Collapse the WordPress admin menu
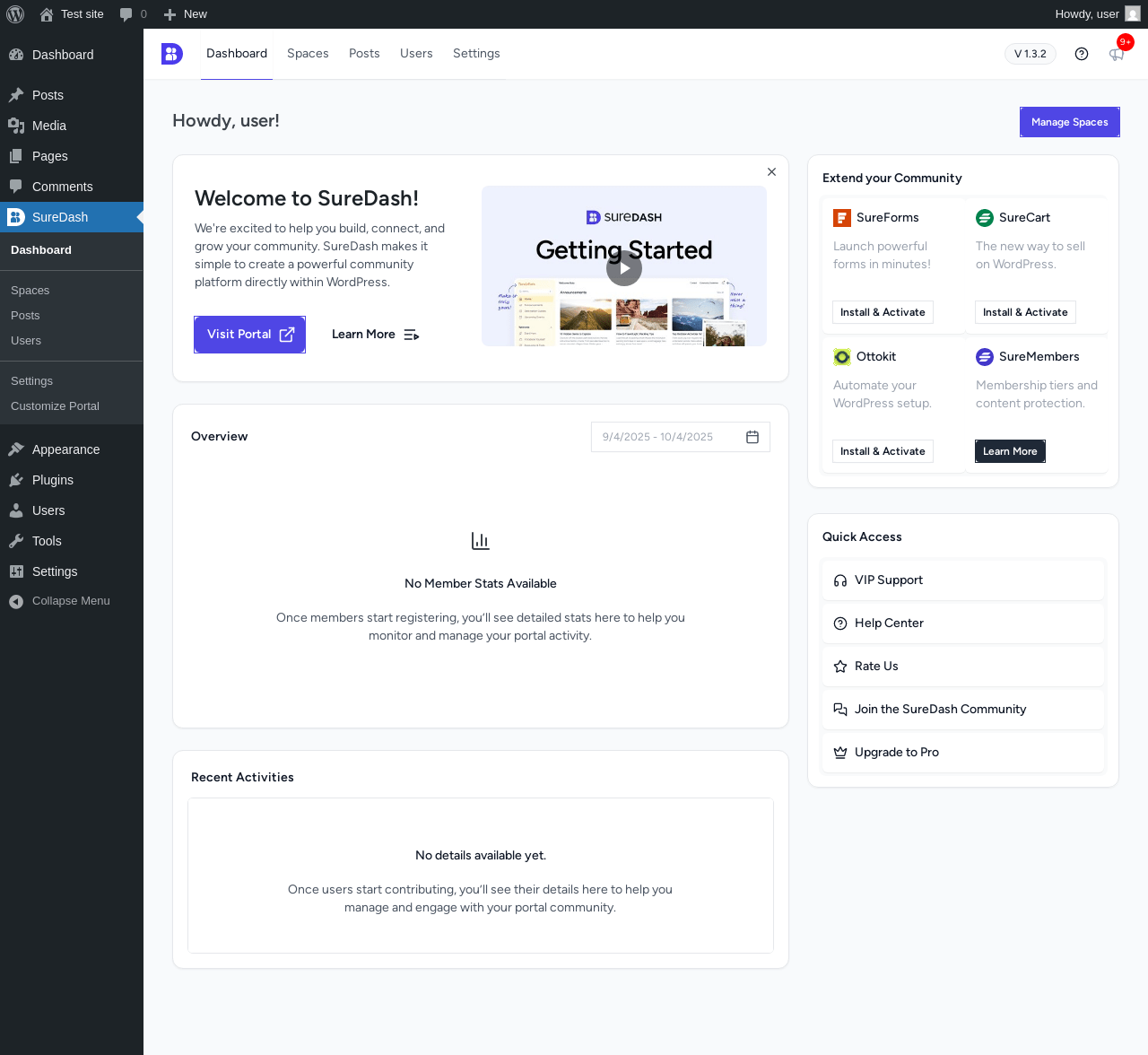Viewport: 1148px width, 1055px height. 60,601
